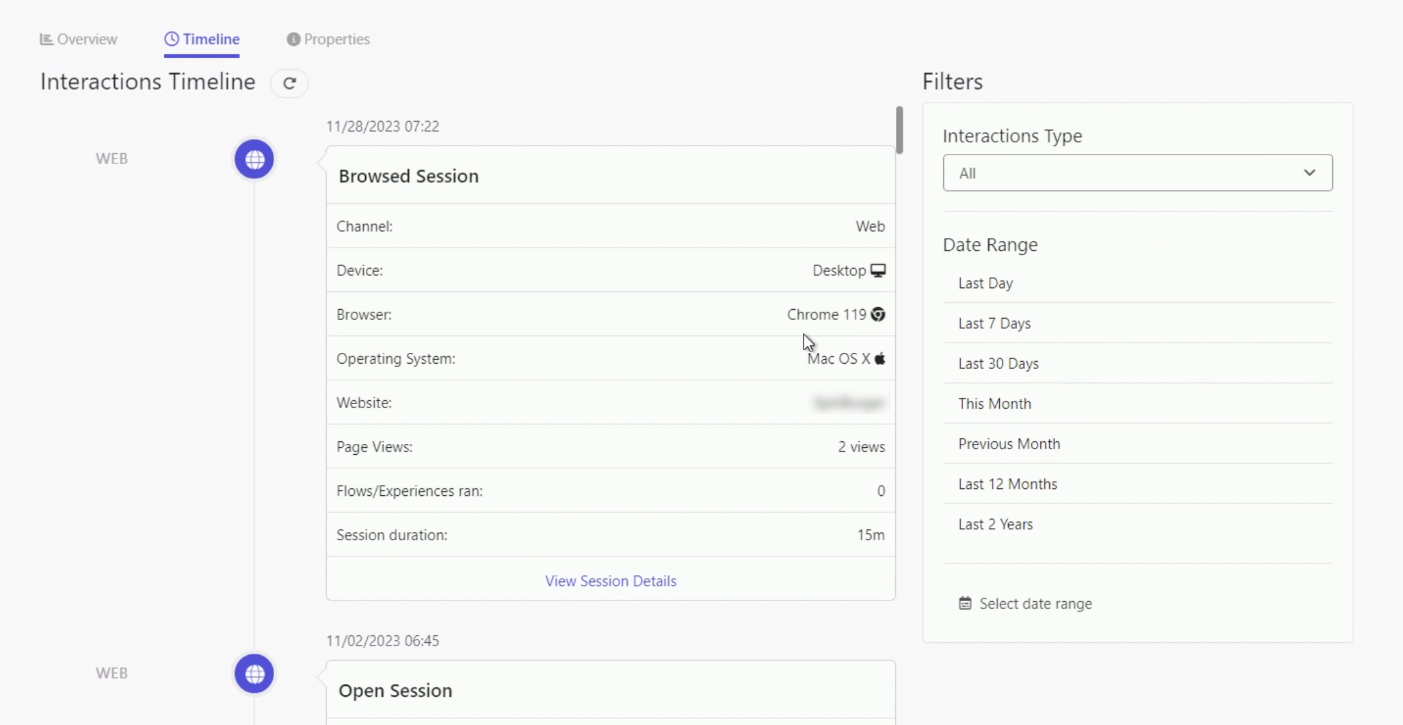Viewport: 1403px width, 725px height.
Task: Select the Previous Month filter option
Action: (x=1009, y=443)
